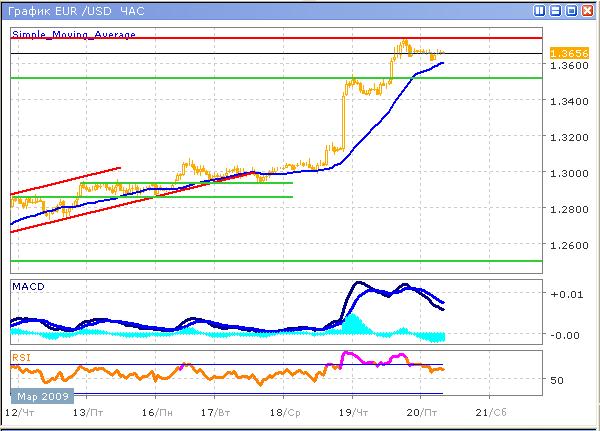Screen dimensions: 600x431
Task: Click the RSI indicator label
Action: (21, 356)
